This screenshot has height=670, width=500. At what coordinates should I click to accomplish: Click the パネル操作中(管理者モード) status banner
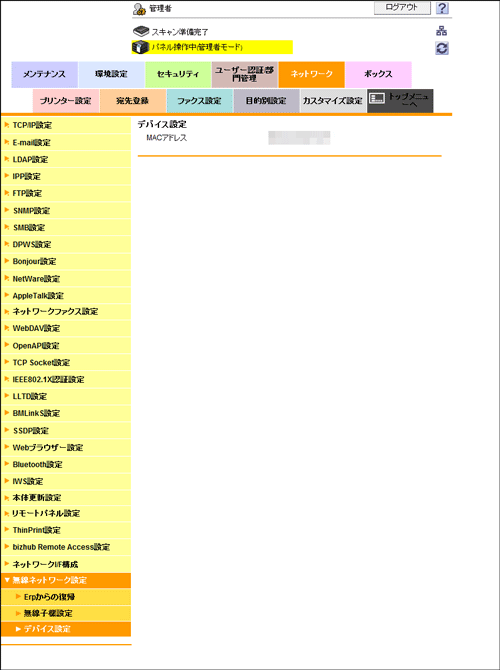point(212,47)
